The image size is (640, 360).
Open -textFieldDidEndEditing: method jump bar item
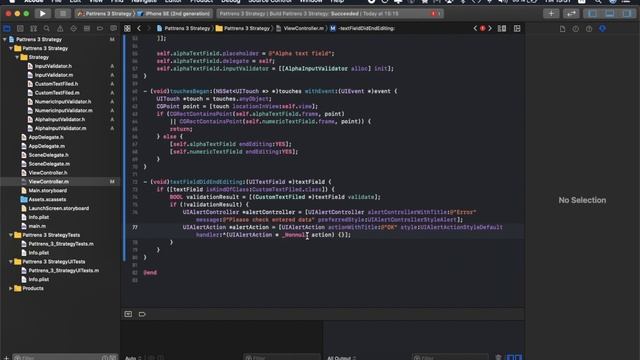click(x=362, y=29)
